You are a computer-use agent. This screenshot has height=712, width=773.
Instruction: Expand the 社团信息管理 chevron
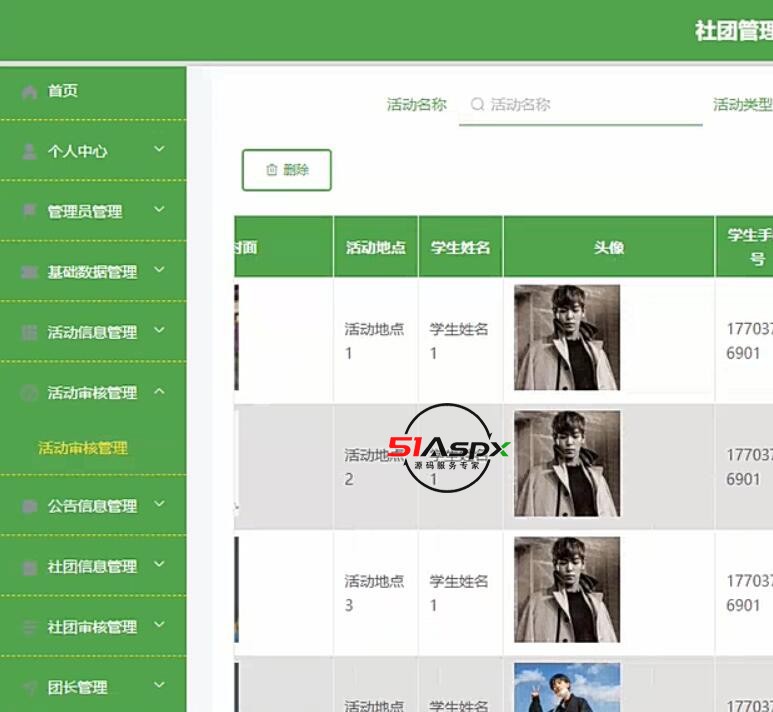pyautogui.click(x=159, y=564)
